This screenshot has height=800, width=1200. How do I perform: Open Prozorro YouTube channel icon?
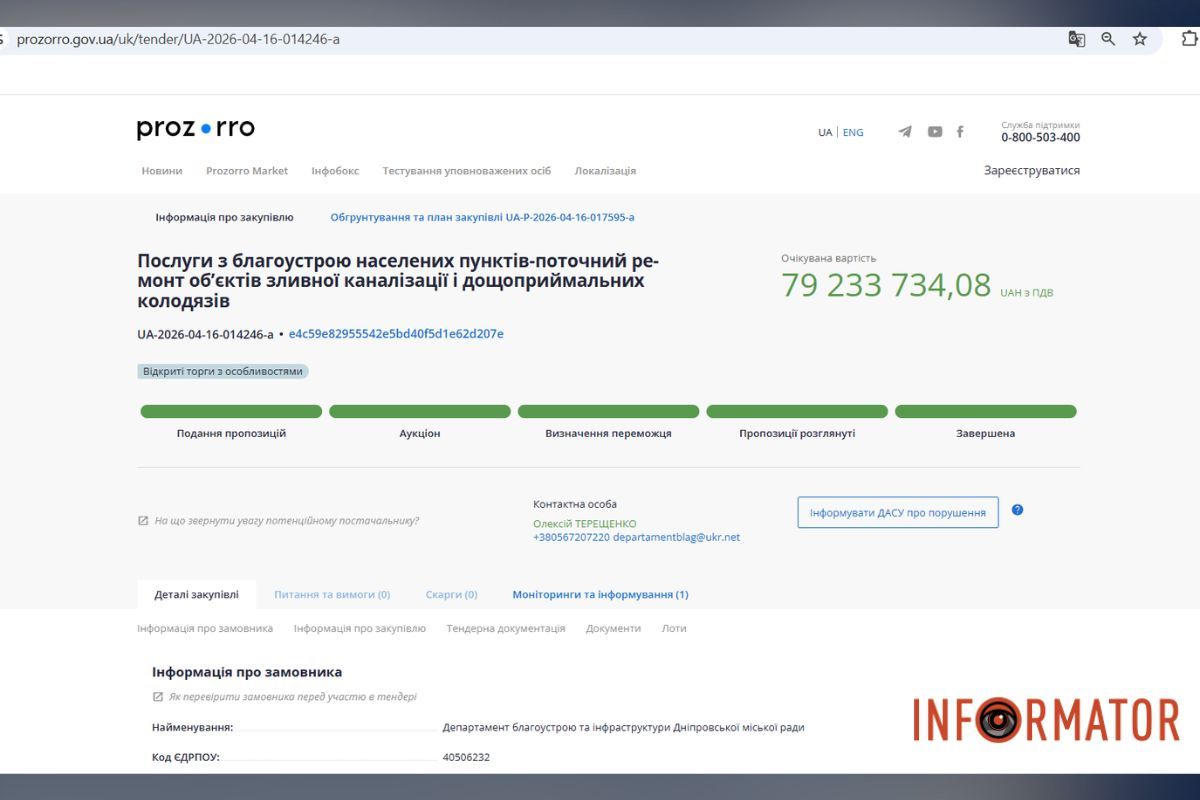935,132
